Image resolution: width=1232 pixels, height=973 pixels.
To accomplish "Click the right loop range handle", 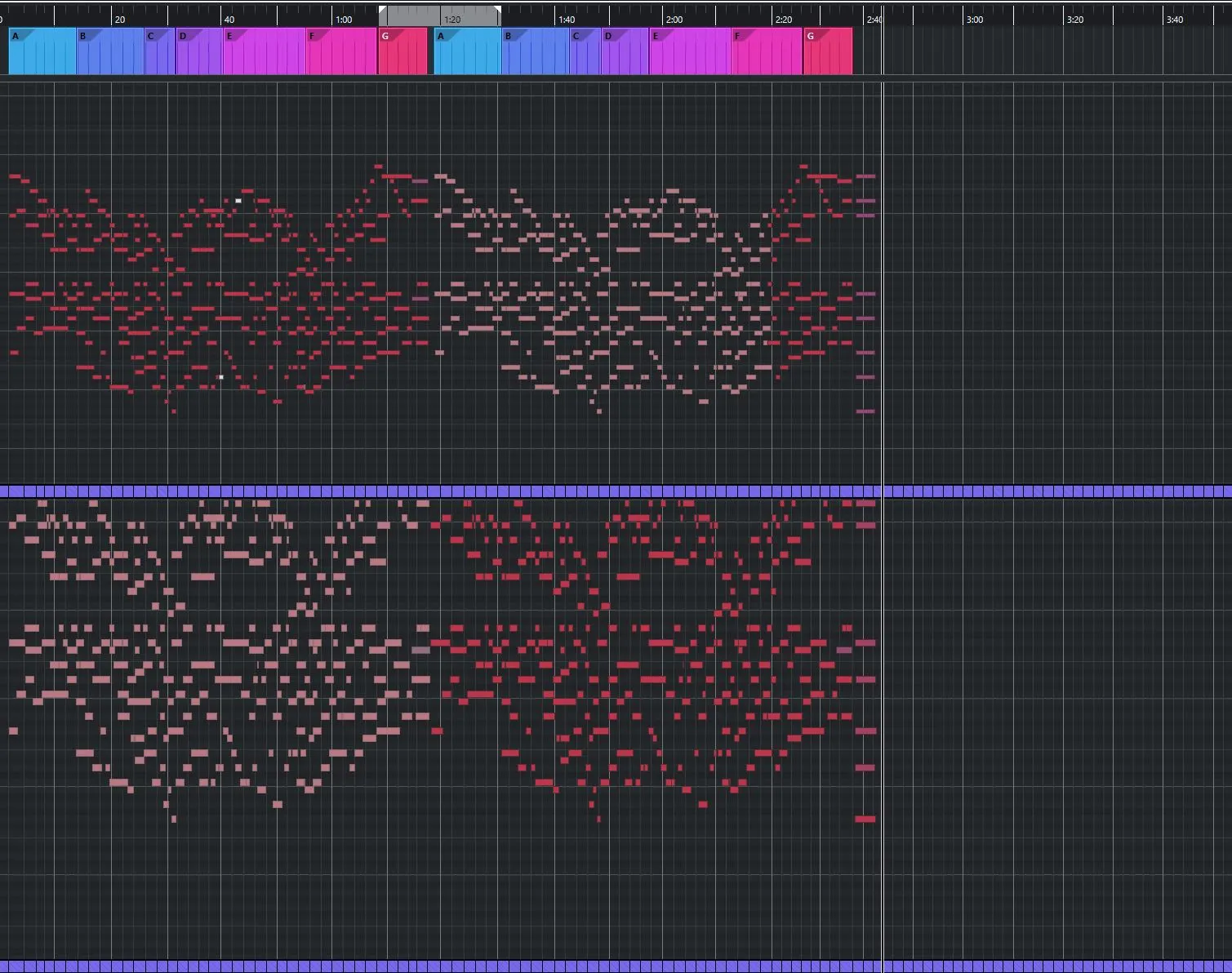I will [497, 11].
